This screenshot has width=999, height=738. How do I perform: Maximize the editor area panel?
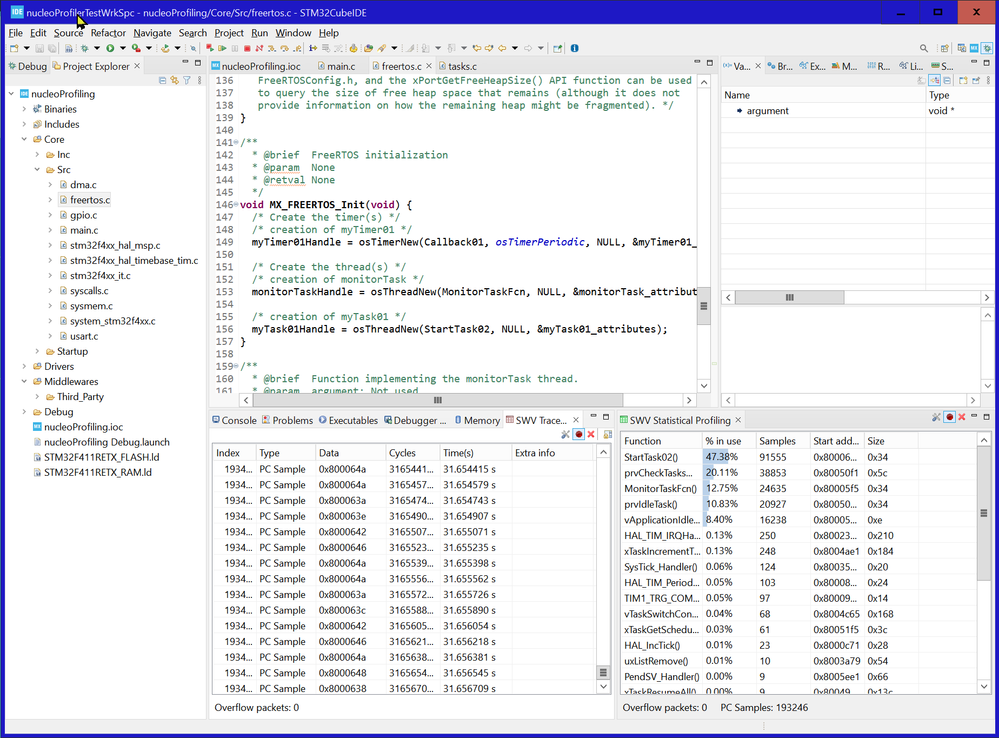tap(710, 62)
